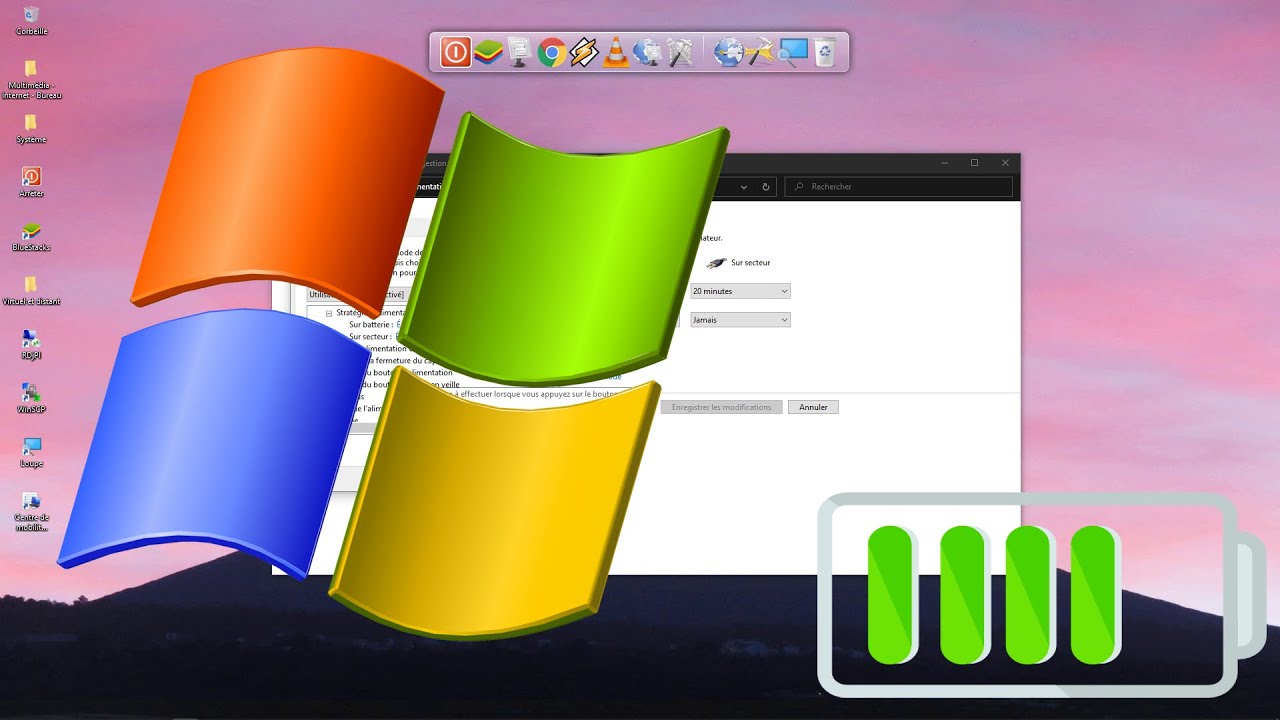Select the WinSCP desktop shortcut
This screenshot has height=720, width=1280.
[x=31, y=398]
